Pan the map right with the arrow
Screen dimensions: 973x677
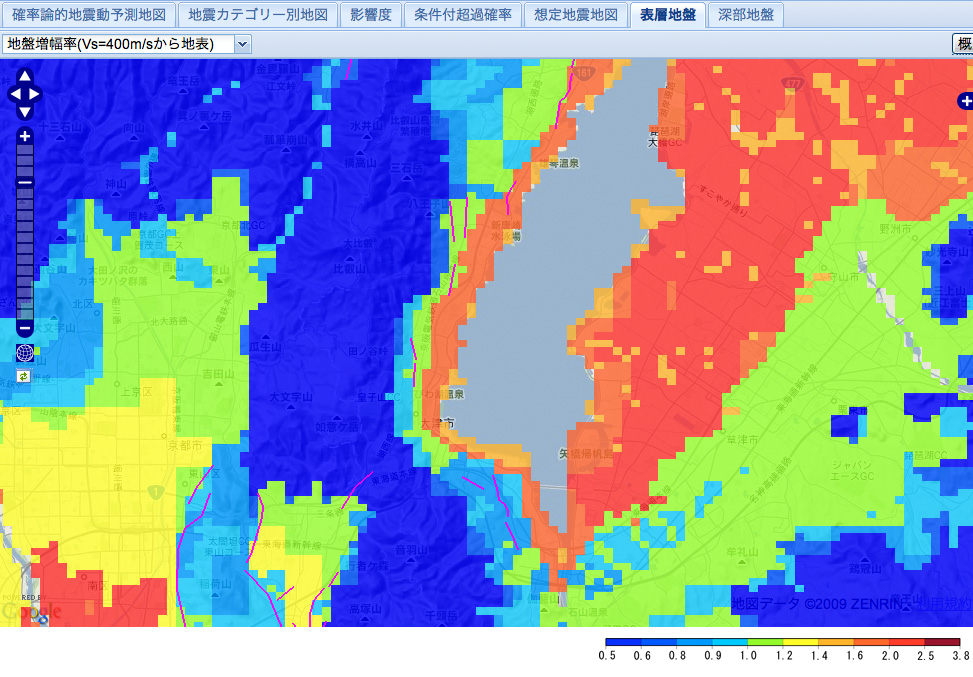pyautogui.click(x=34, y=94)
